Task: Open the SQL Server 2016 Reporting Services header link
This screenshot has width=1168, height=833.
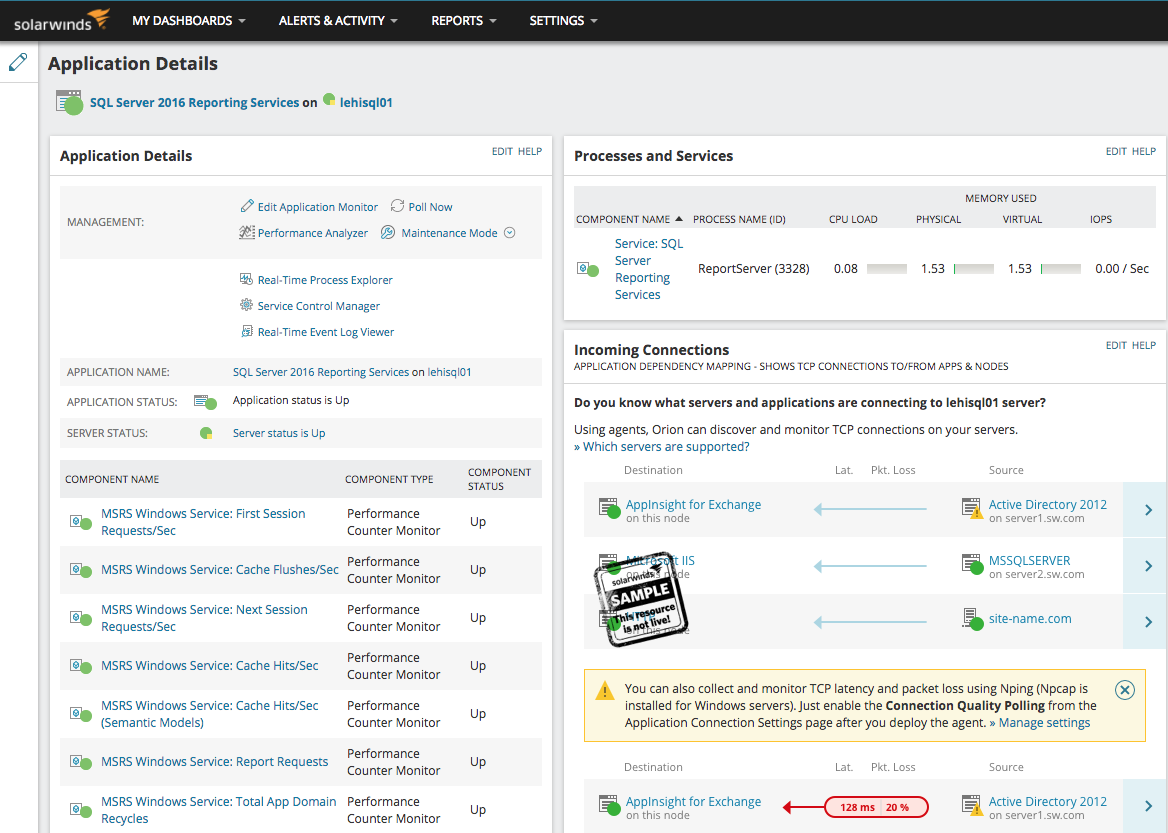Action: (194, 103)
